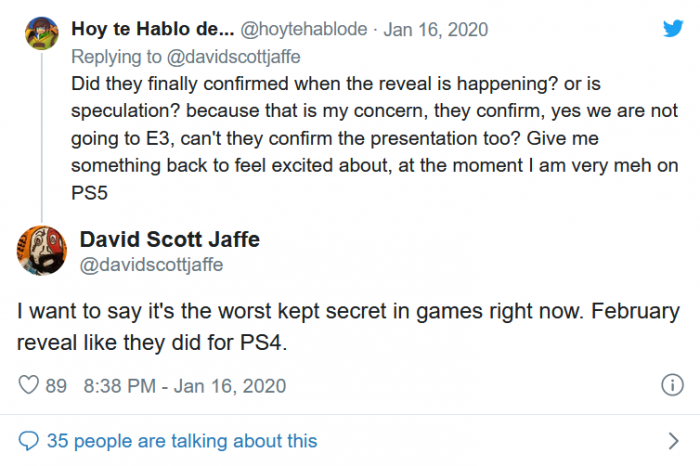Image resolution: width=700 pixels, height=466 pixels.
Task: Like the tweet with the heart icon
Action: [29, 385]
